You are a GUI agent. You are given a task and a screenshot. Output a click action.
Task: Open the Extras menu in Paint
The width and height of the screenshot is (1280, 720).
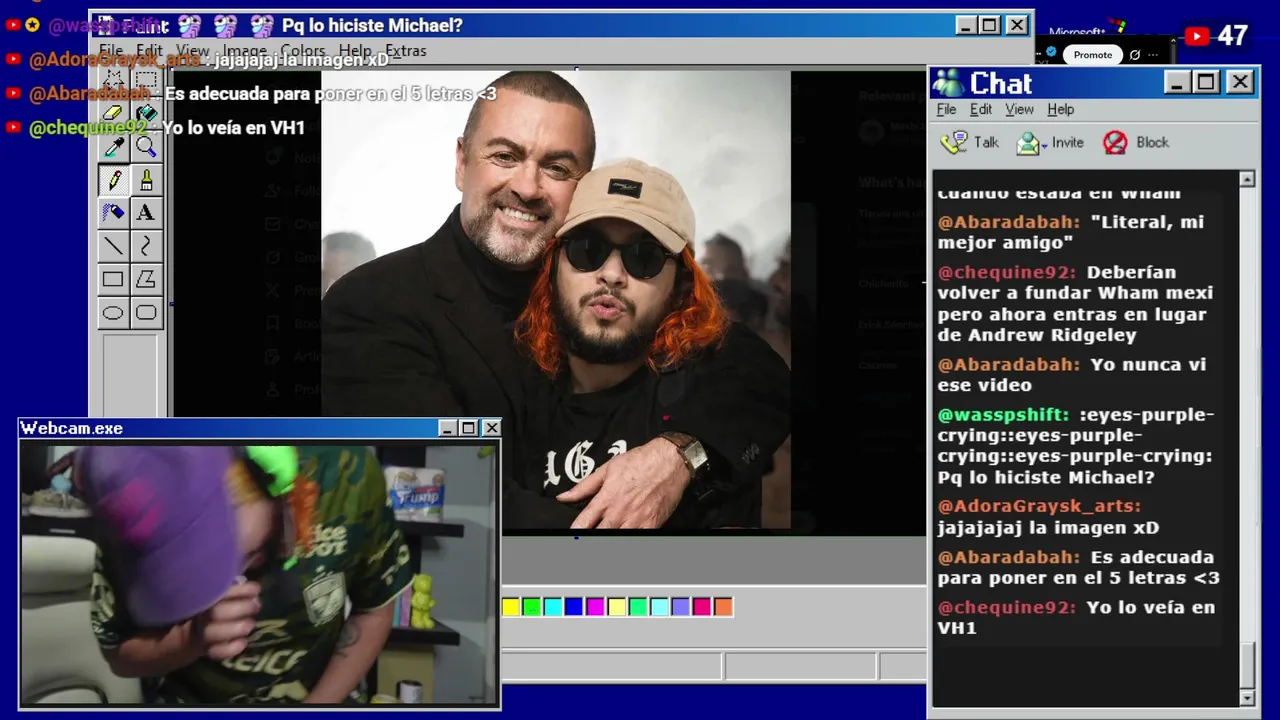click(x=405, y=51)
